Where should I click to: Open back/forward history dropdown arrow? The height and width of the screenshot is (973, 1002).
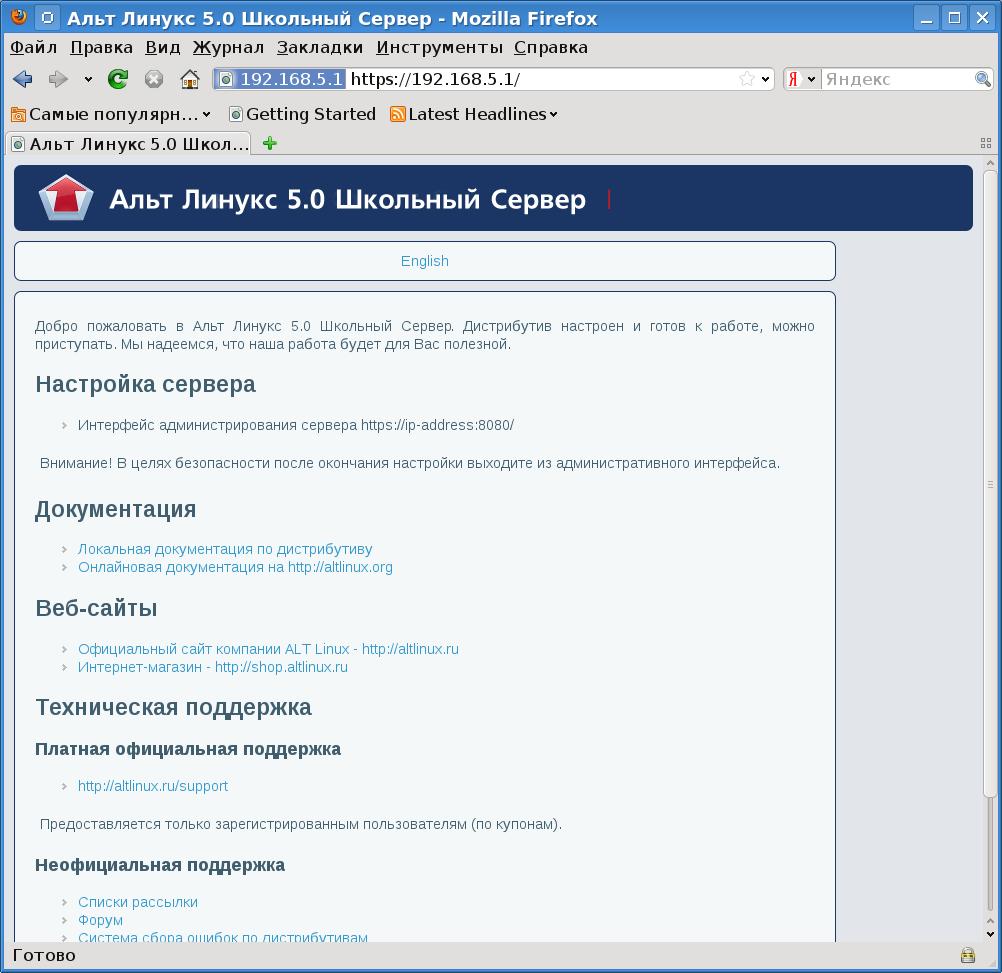click(x=88, y=79)
